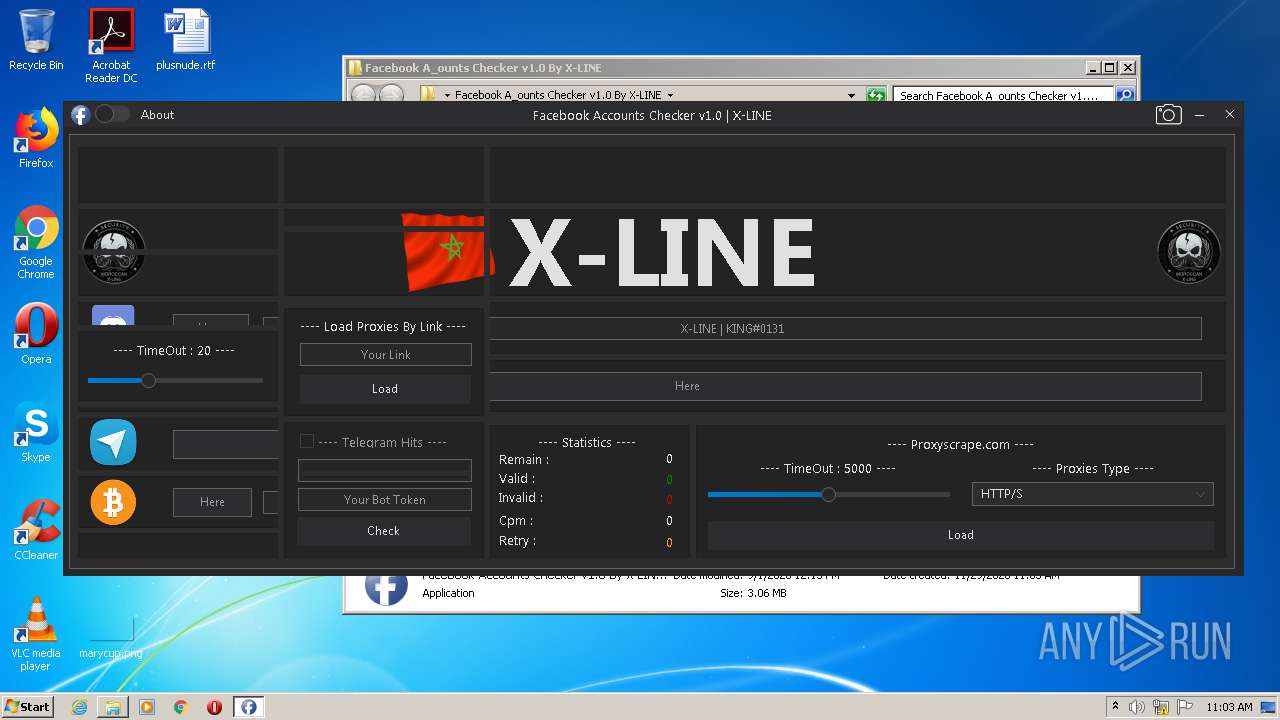Click the Action Center flag tray icon
1280x720 pixels.
pos(1185,707)
